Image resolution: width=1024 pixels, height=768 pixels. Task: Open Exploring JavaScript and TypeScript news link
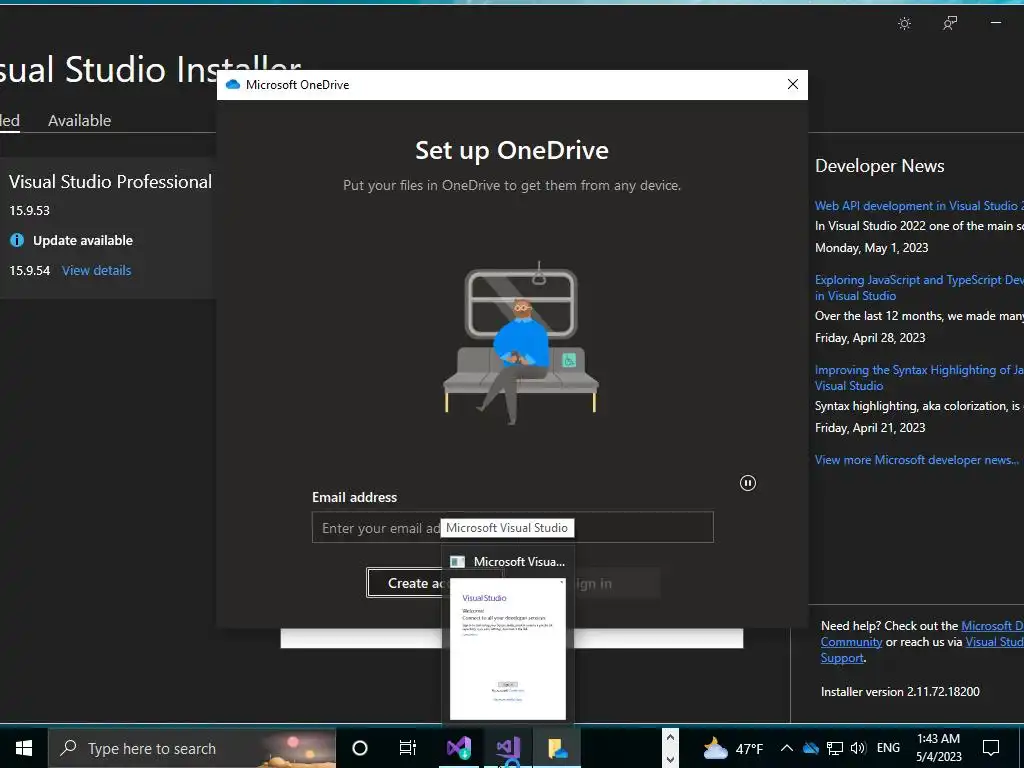pyautogui.click(x=919, y=287)
